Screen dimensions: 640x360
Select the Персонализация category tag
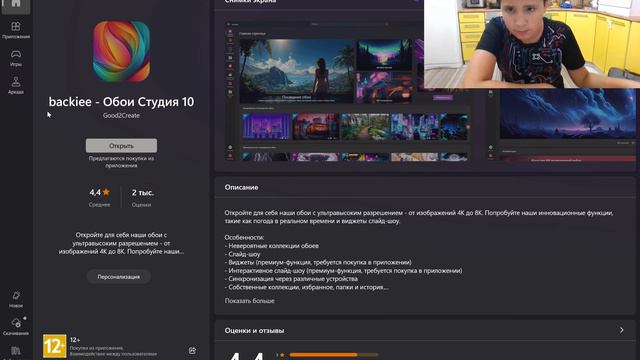coord(118,277)
